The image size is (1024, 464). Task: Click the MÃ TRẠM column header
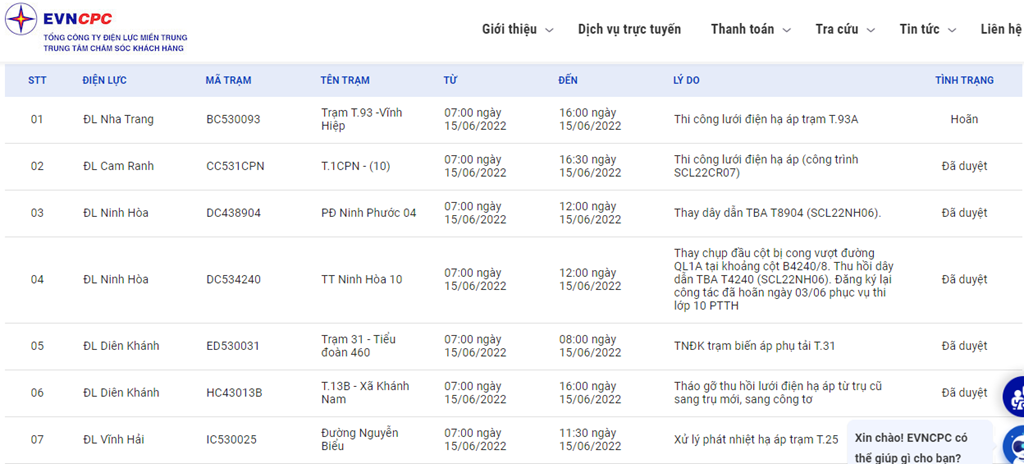coord(227,80)
